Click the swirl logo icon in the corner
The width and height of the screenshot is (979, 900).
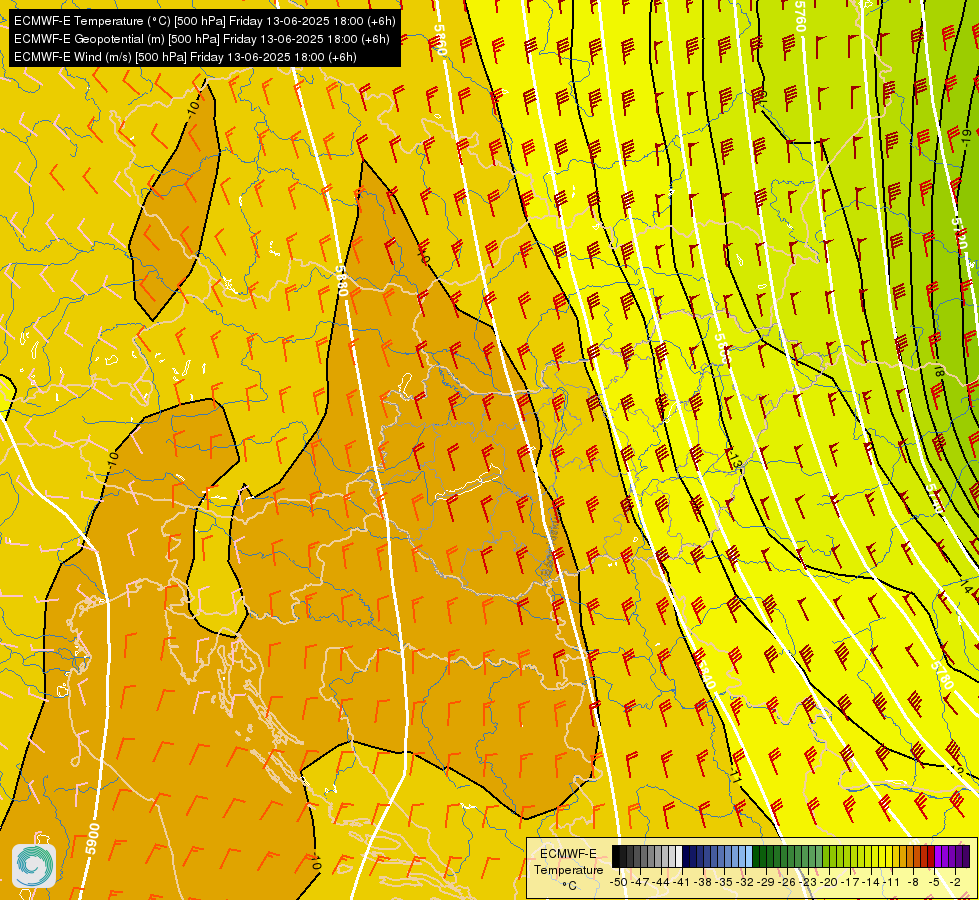(x=34, y=866)
